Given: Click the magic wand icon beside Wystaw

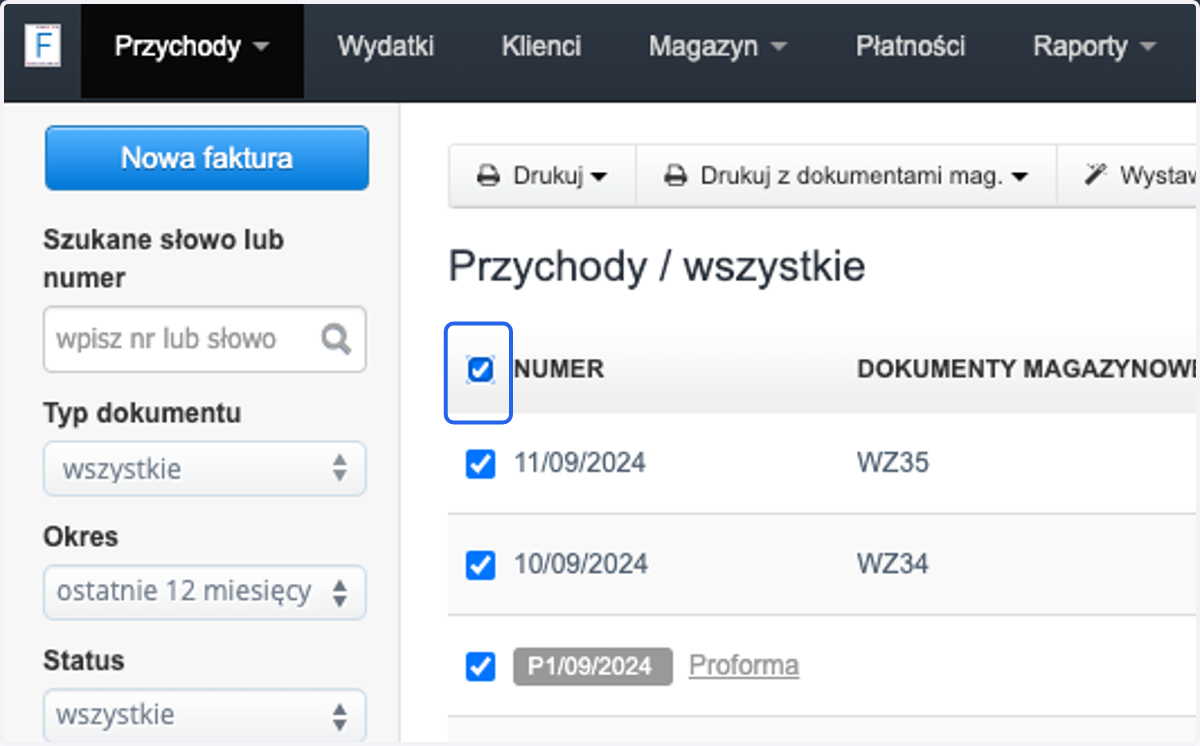Looking at the screenshot, I should [x=1097, y=176].
